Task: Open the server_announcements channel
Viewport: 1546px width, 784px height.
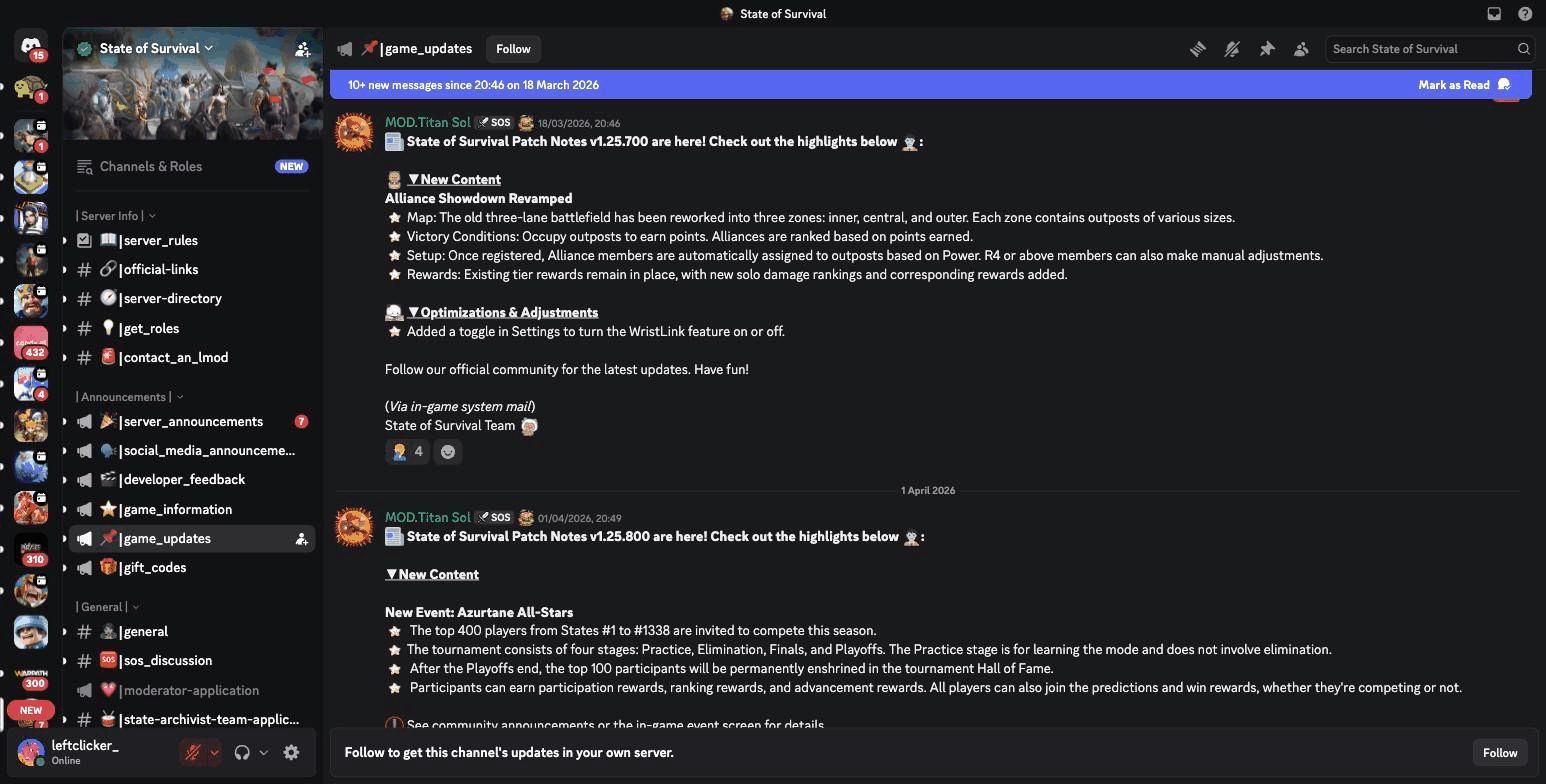Action: click(x=191, y=422)
